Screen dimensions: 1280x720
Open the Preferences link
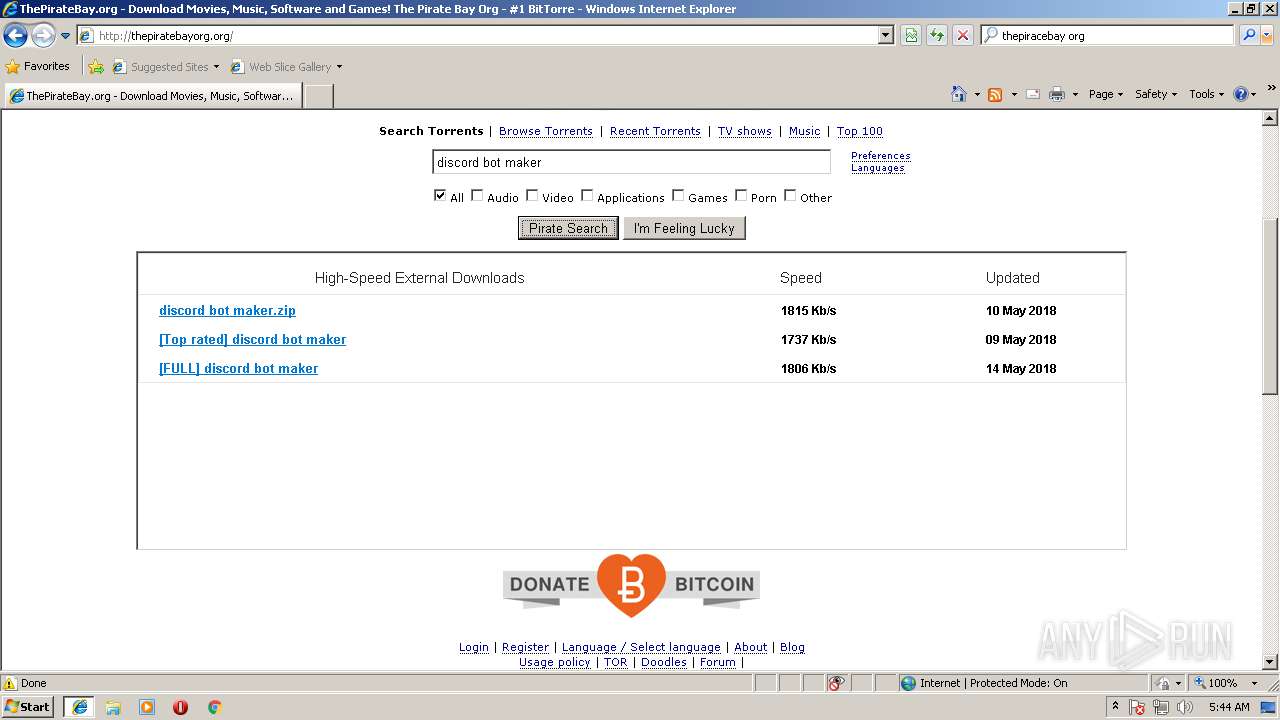click(881, 156)
